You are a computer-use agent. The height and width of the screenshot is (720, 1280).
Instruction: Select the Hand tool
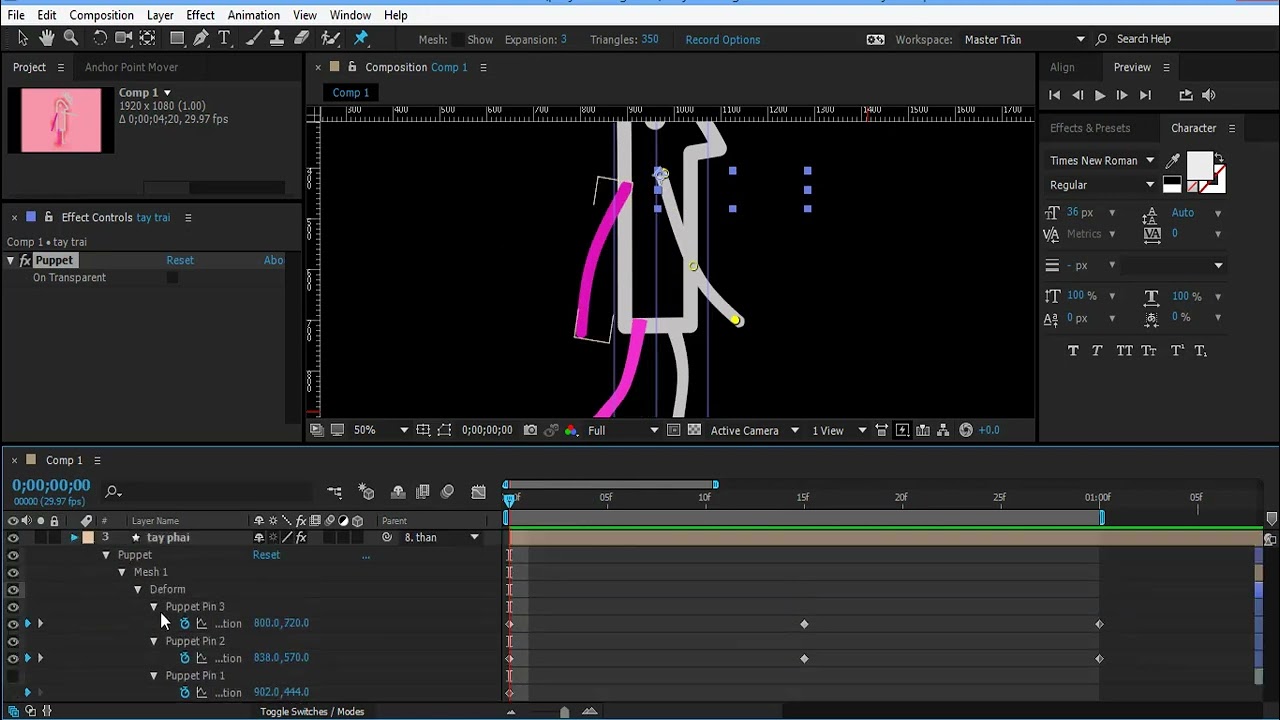pos(46,38)
